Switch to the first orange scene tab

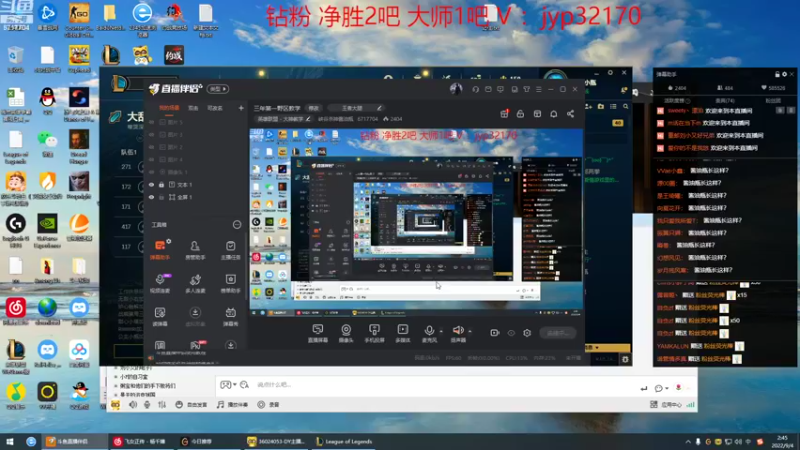169,108
